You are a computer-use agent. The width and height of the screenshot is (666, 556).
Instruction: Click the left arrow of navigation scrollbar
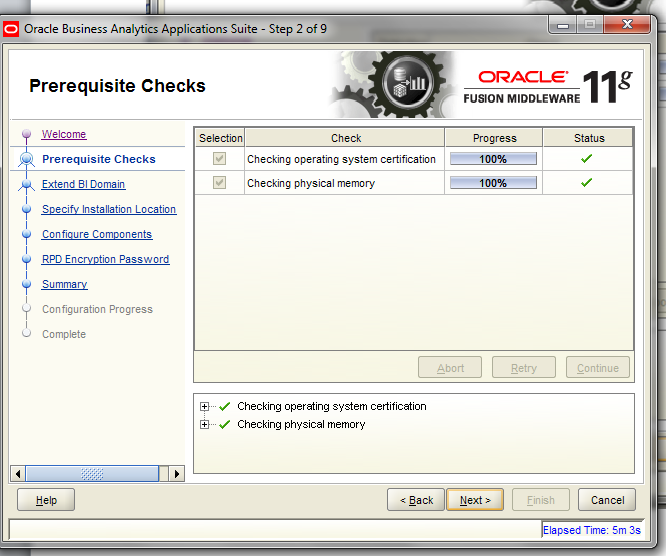coord(17,474)
